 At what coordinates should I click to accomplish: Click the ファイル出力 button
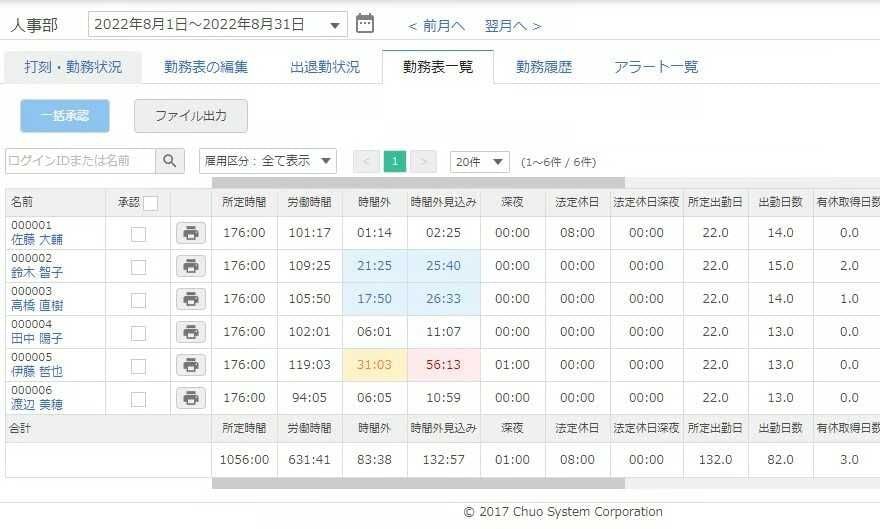click(x=190, y=116)
